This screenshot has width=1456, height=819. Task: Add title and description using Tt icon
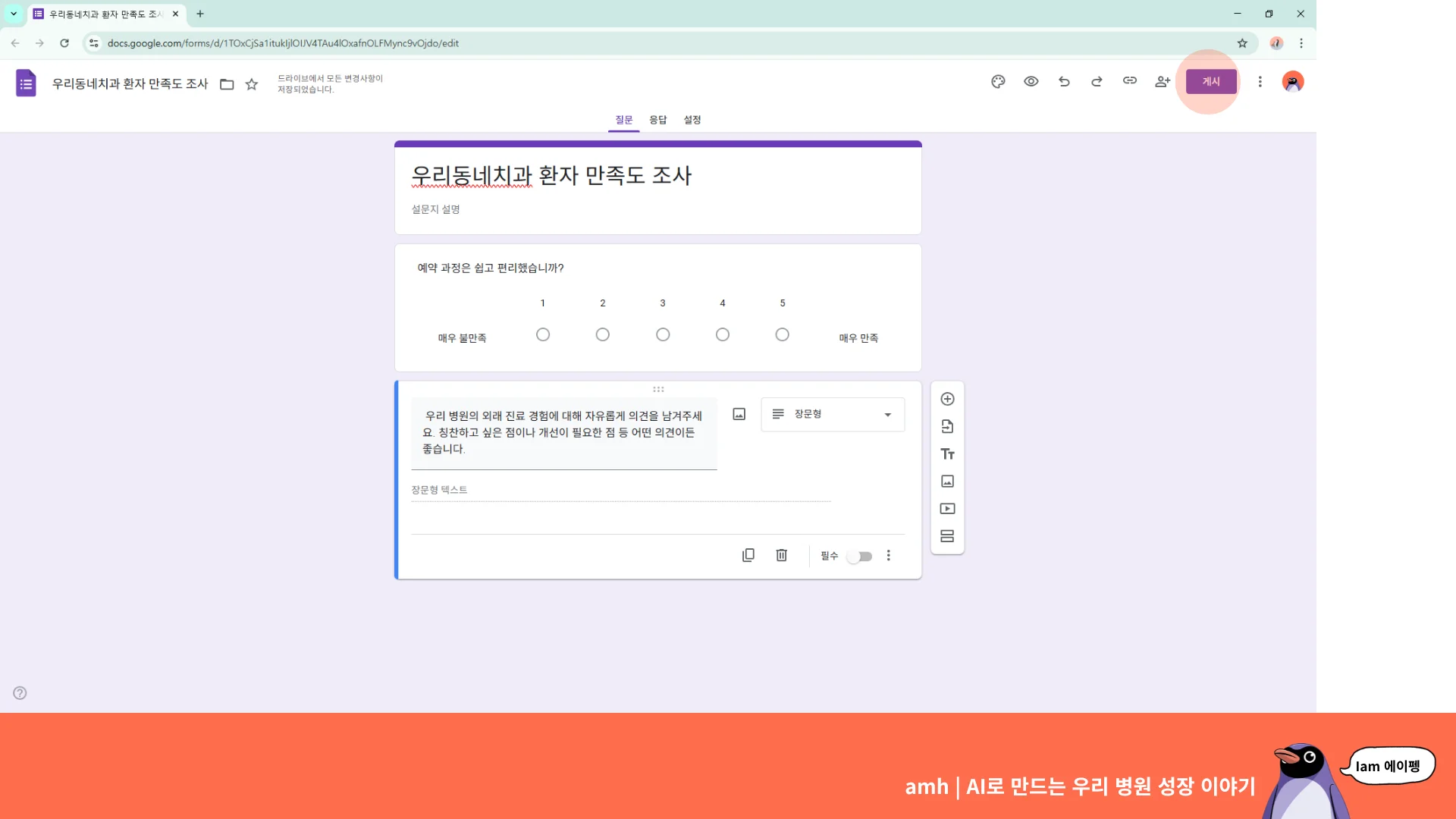pos(947,453)
